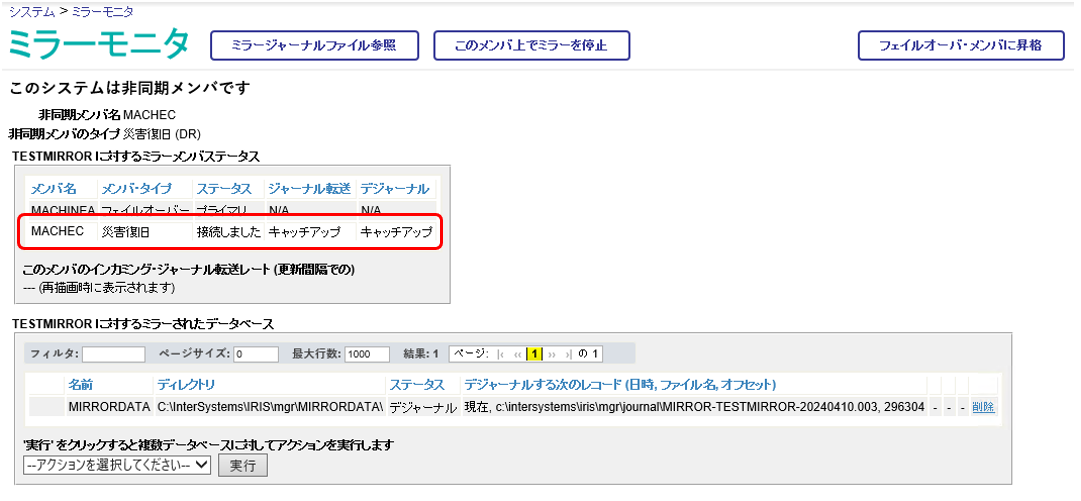Image resolution: width=1081 pixels, height=501 pixels.
Task: Go to last page pagination icon
Action: [x=567, y=354]
